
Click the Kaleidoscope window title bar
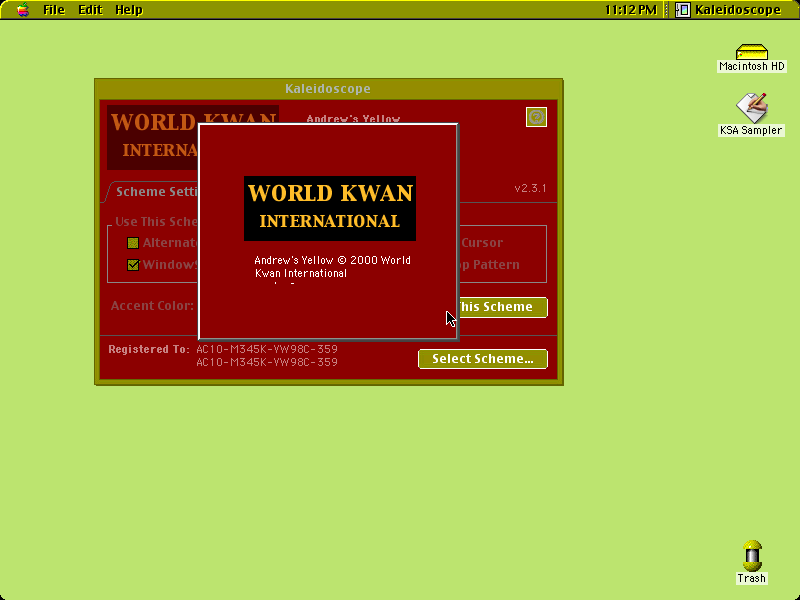click(328, 89)
